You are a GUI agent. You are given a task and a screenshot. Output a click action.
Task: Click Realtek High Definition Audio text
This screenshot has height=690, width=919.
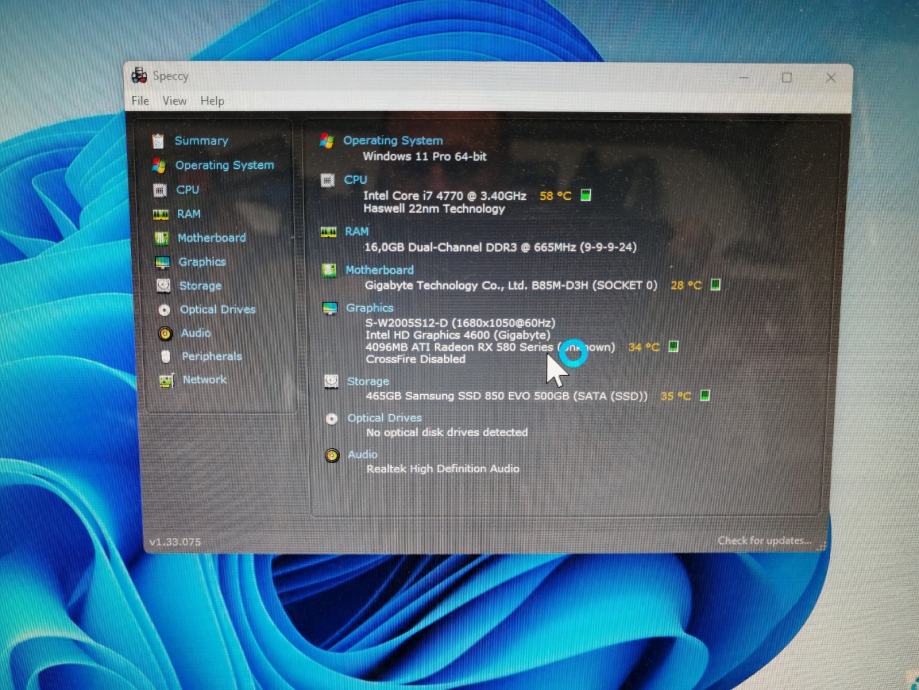coord(443,469)
